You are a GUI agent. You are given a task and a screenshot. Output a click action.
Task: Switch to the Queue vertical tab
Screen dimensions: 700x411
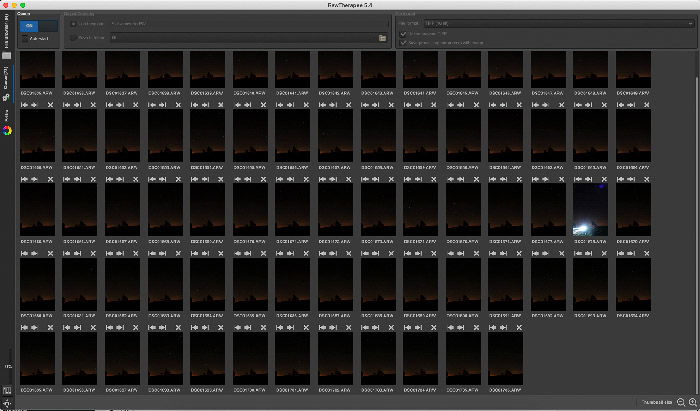(7, 85)
